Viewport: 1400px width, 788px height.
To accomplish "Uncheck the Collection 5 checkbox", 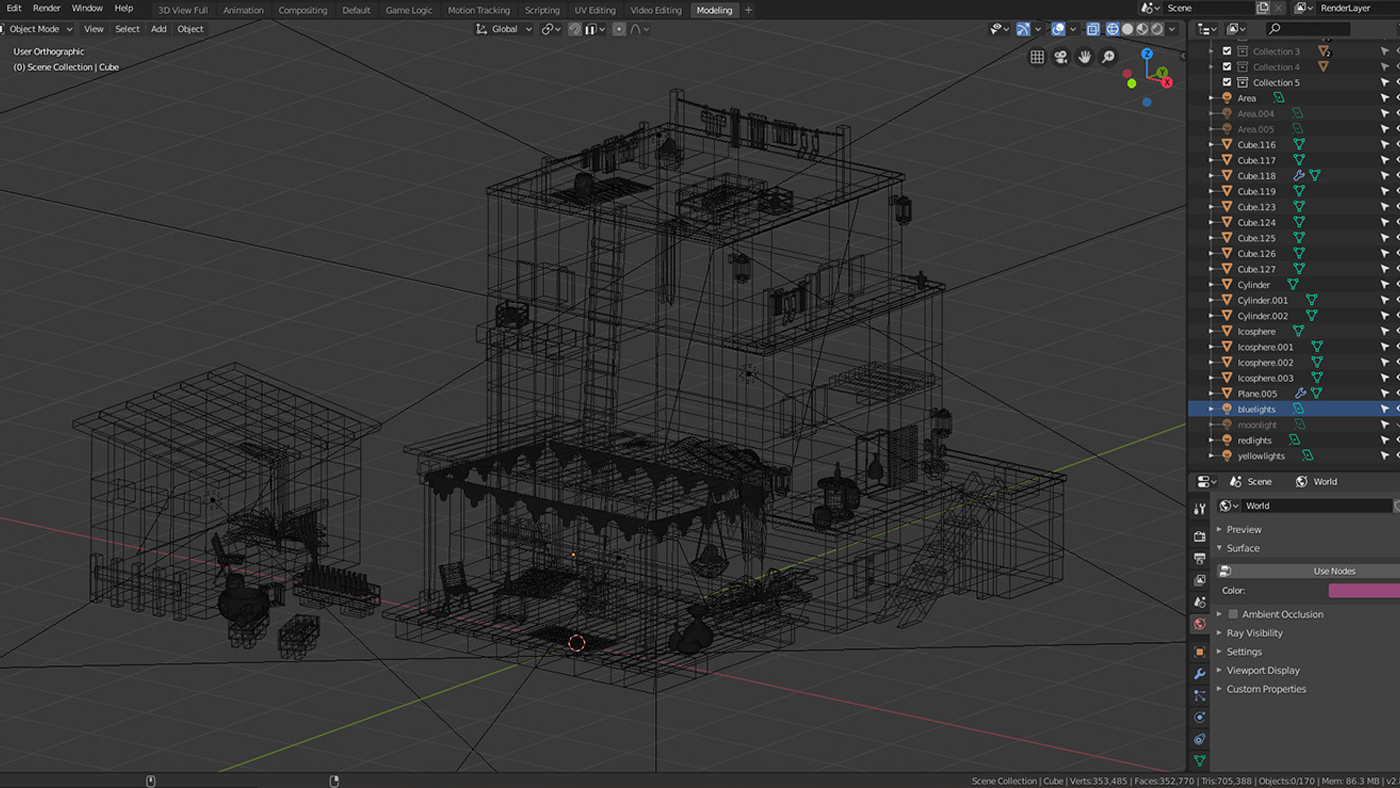I will click(1227, 82).
